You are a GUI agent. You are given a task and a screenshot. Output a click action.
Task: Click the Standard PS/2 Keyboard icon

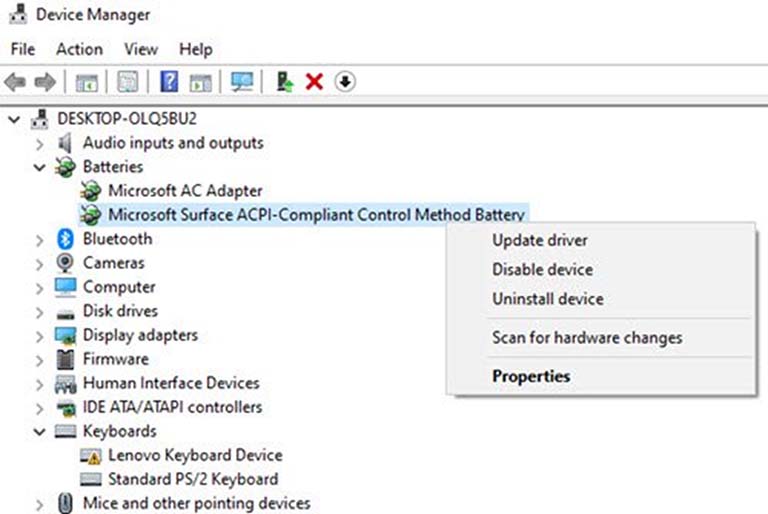point(91,479)
